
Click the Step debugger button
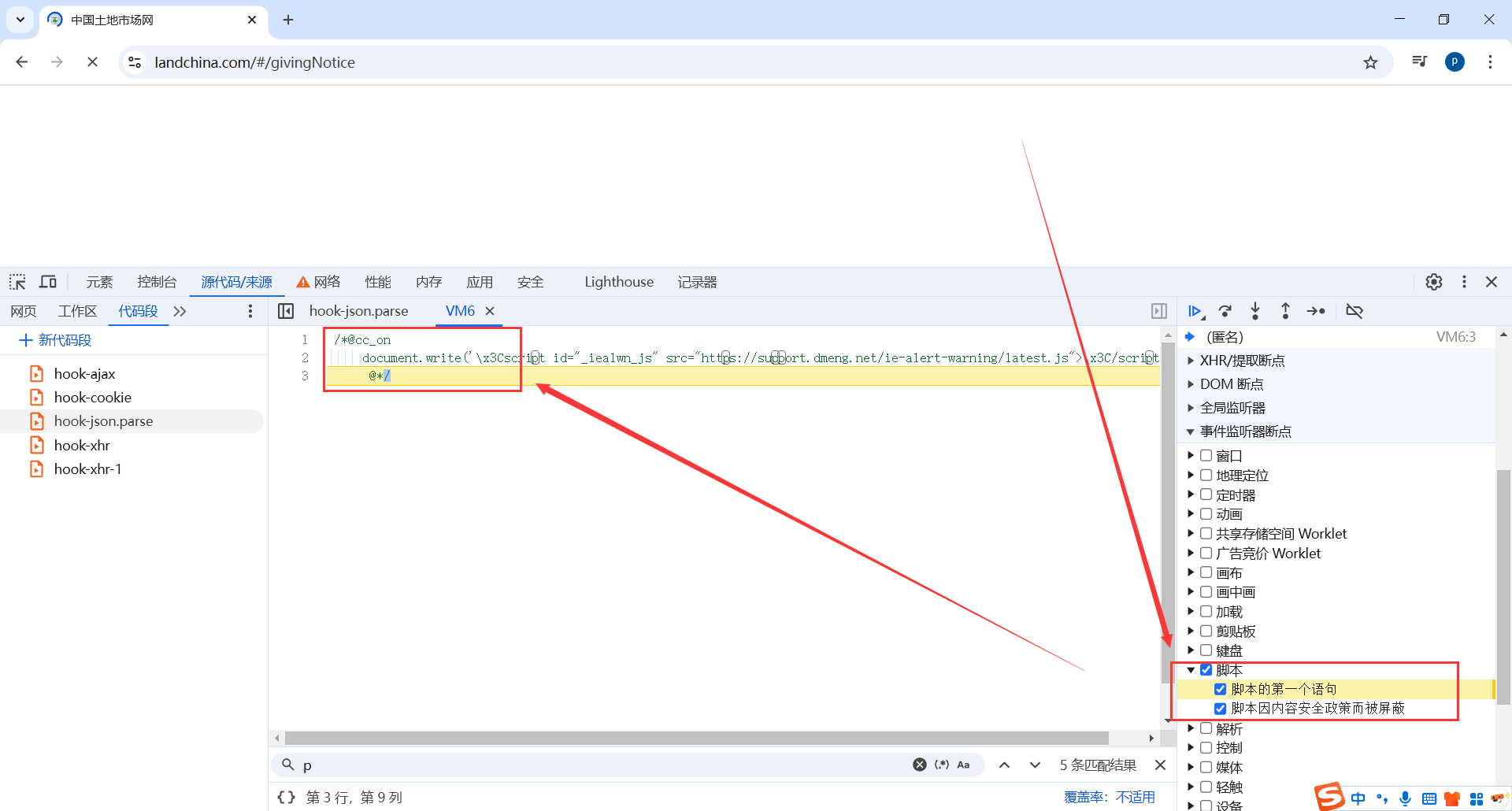pyautogui.click(x=1316, y=311)
